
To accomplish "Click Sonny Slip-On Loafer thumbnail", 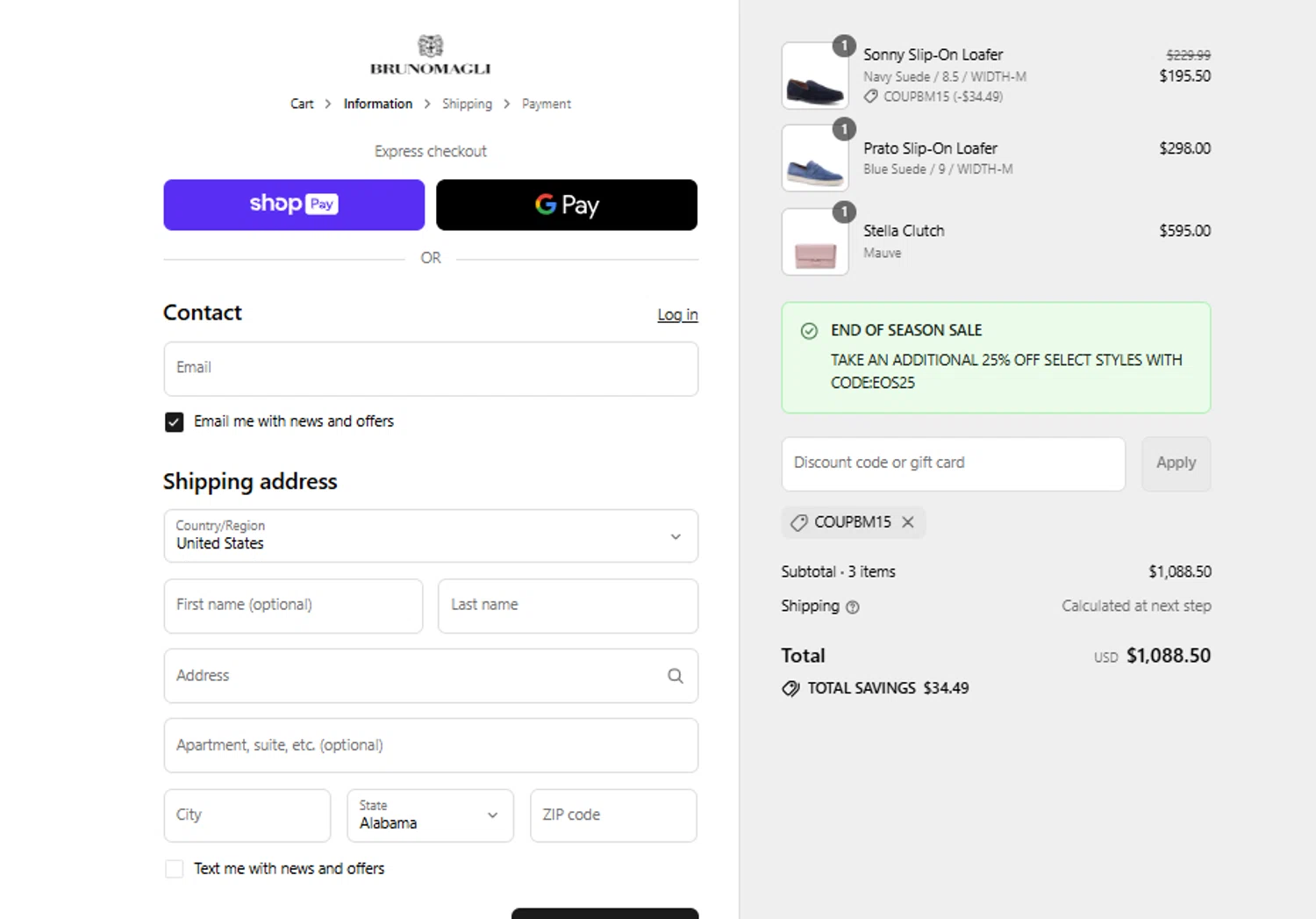I will click(x=815, y=75).
